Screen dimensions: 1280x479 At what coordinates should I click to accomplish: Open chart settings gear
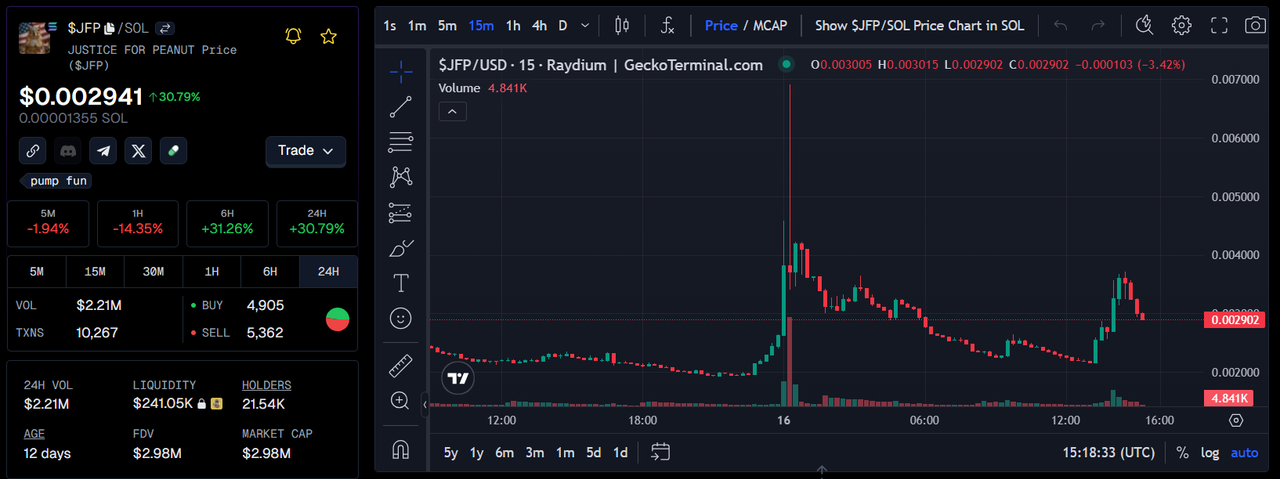pyautogui.click(x=1182, y=25)
